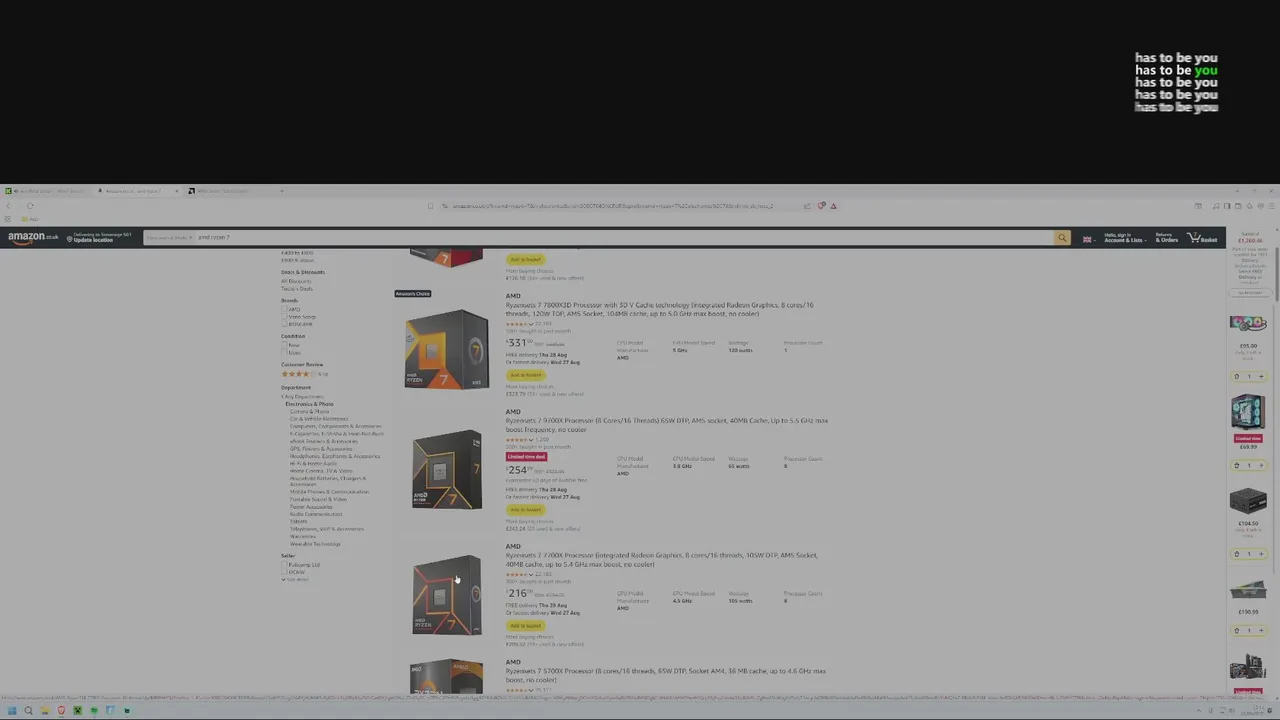This screenshot has width=1280, height=720.
Task: Add the £216 Ryzen 7700X to basket
Action: click(x=525, y=626)
